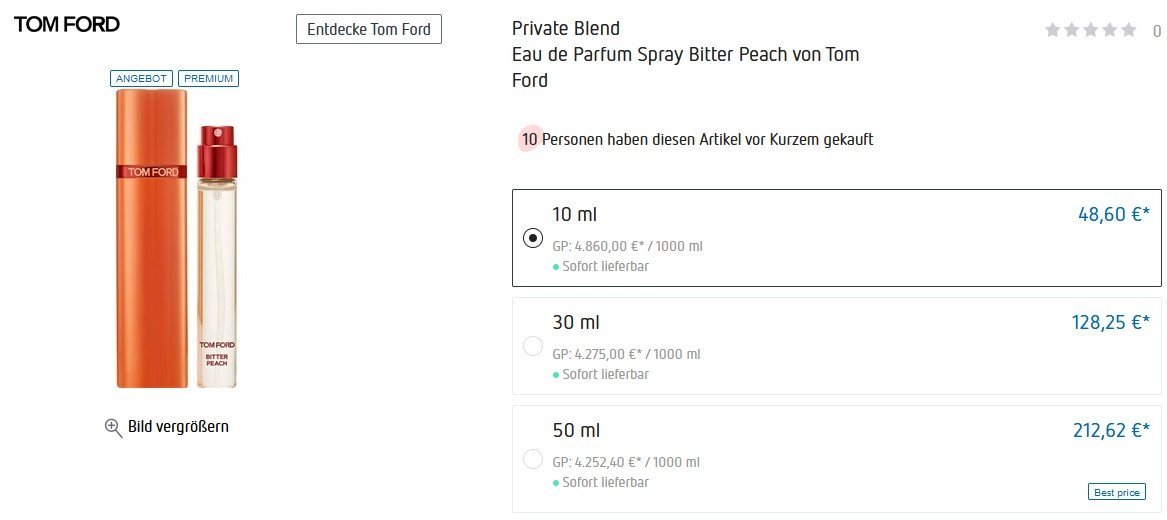
Task: Click the PREMIUM badge on product image
Action: click(x=208, y=78)
